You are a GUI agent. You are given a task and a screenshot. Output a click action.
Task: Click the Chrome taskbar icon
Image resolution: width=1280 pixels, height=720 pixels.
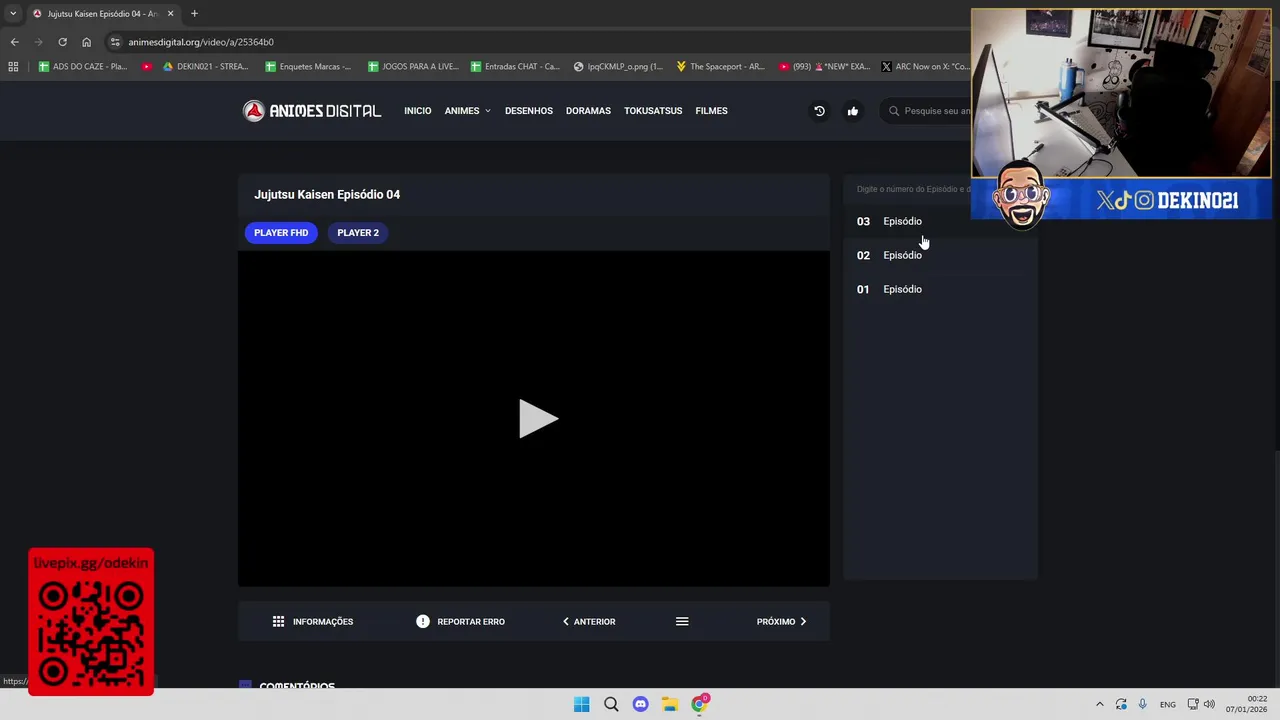click(x=700, y=704)
